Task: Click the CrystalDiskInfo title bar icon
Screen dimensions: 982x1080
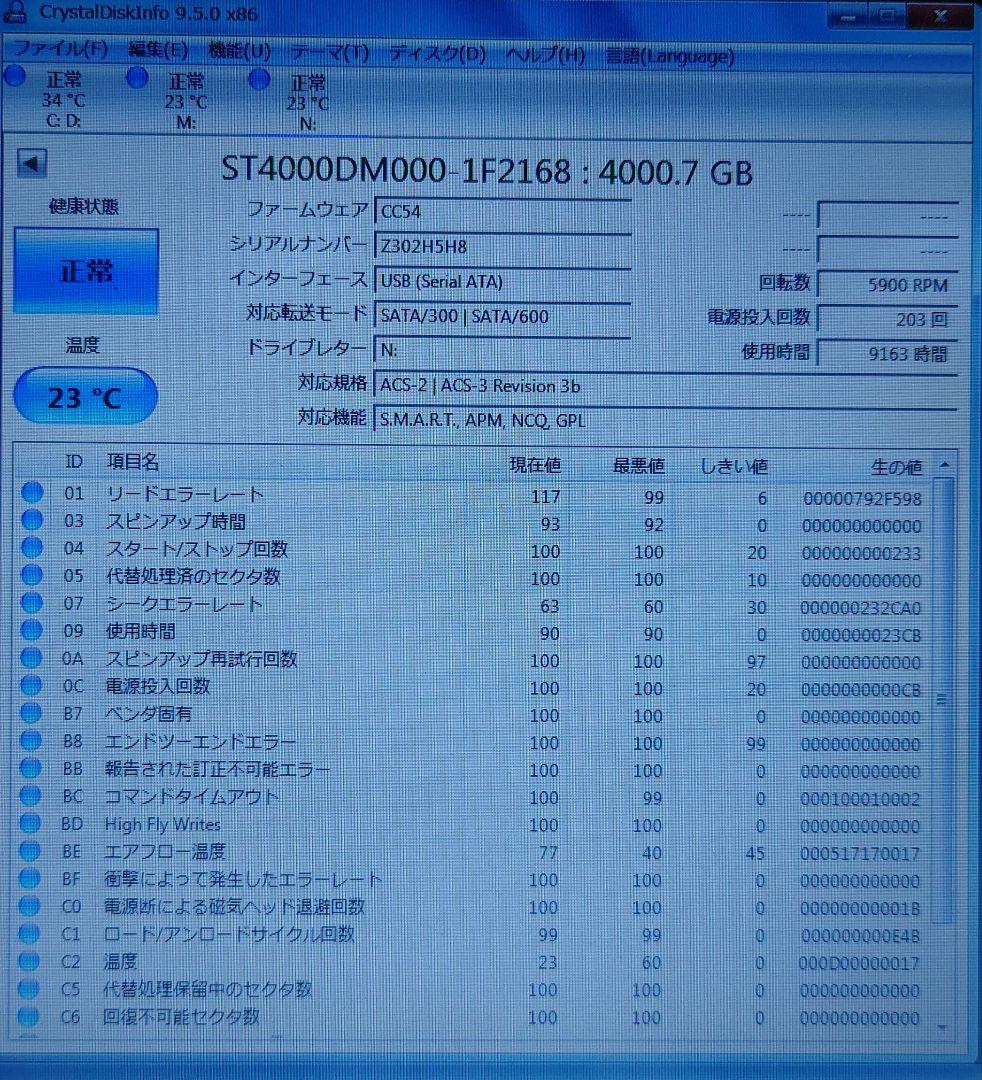Action: coord(14,14)
